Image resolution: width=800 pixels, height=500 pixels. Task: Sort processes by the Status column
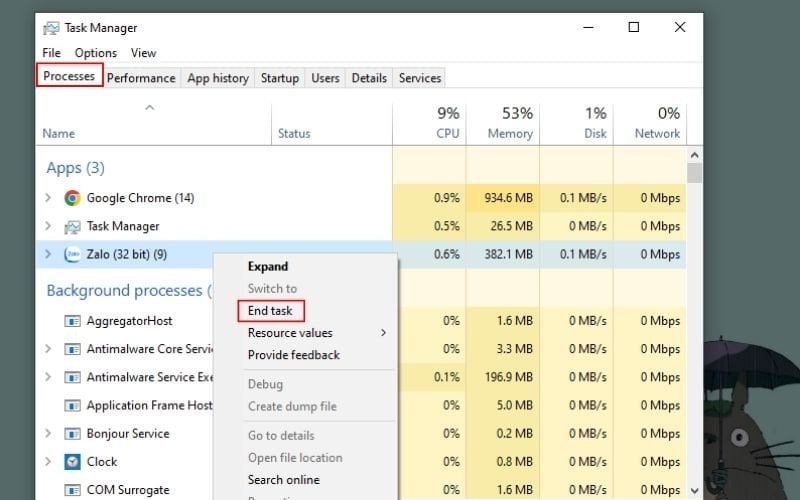pyautogui.click(x=332, y=125)
